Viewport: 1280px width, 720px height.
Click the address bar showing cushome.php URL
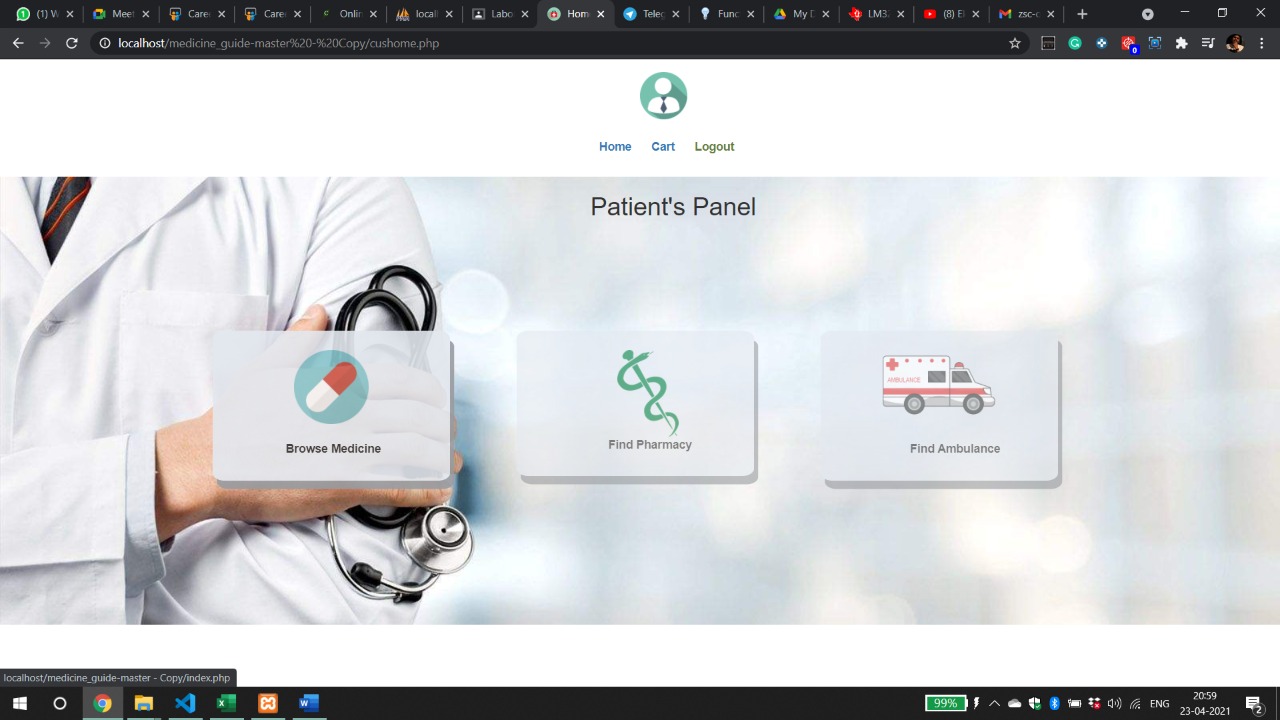pos(560,43)
